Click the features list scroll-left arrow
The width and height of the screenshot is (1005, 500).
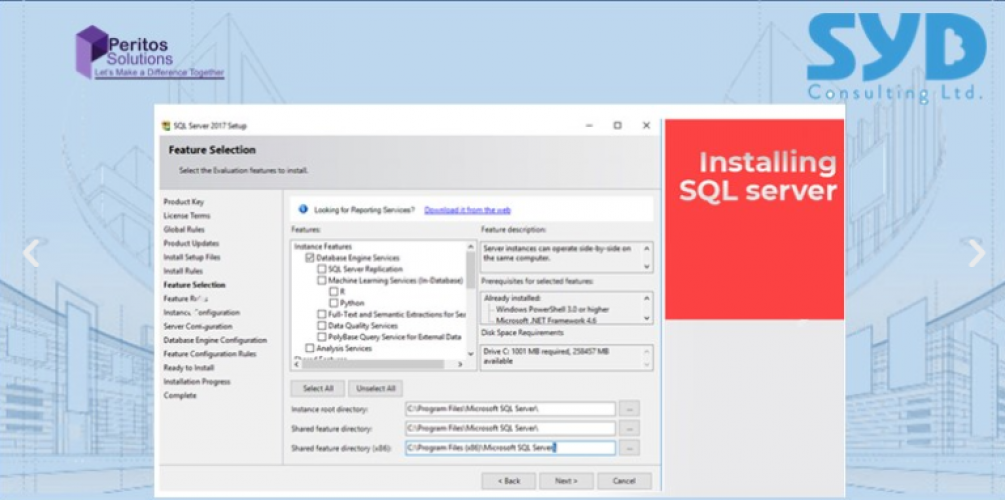pos(295,364)
